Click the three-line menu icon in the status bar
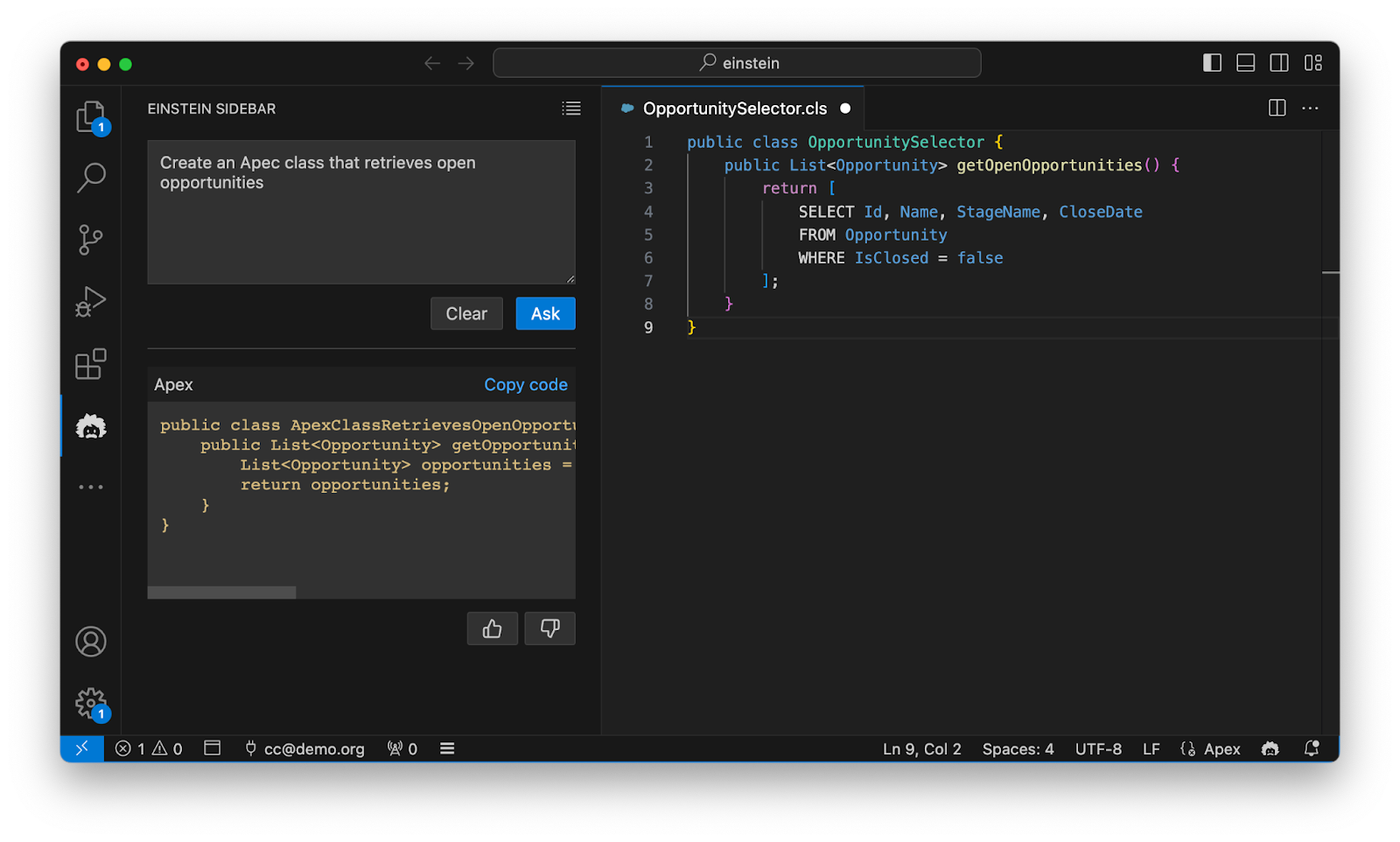1400x842 pixels. [x=447, y=748]
